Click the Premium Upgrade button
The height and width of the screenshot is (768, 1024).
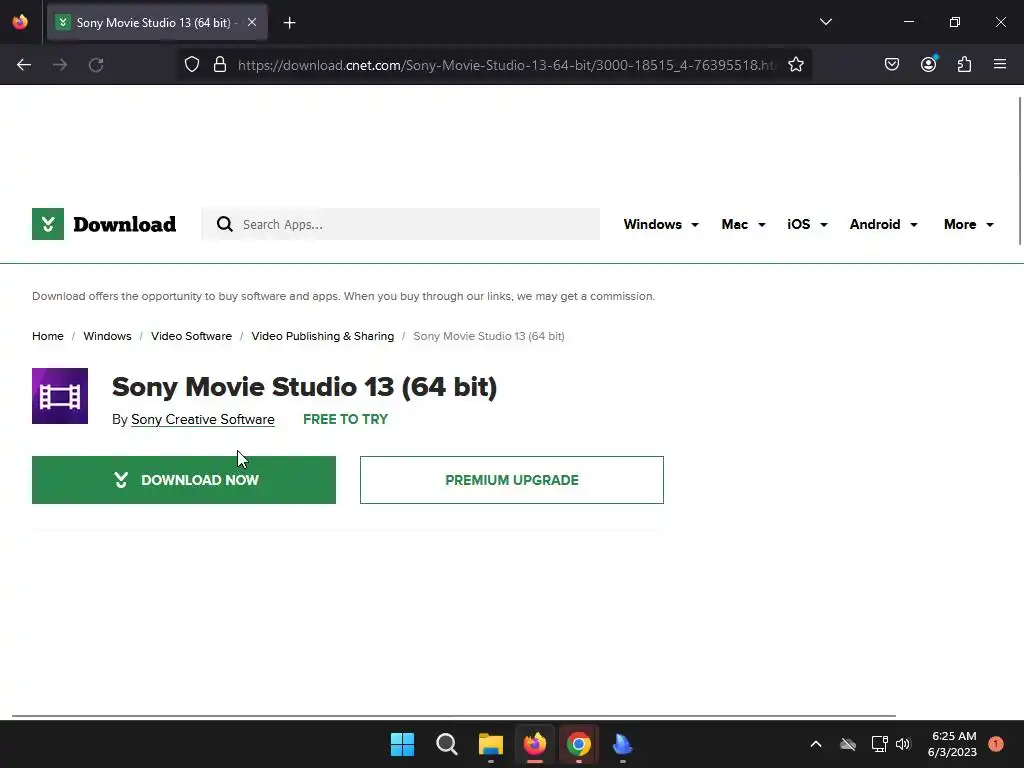click(512, 480)
